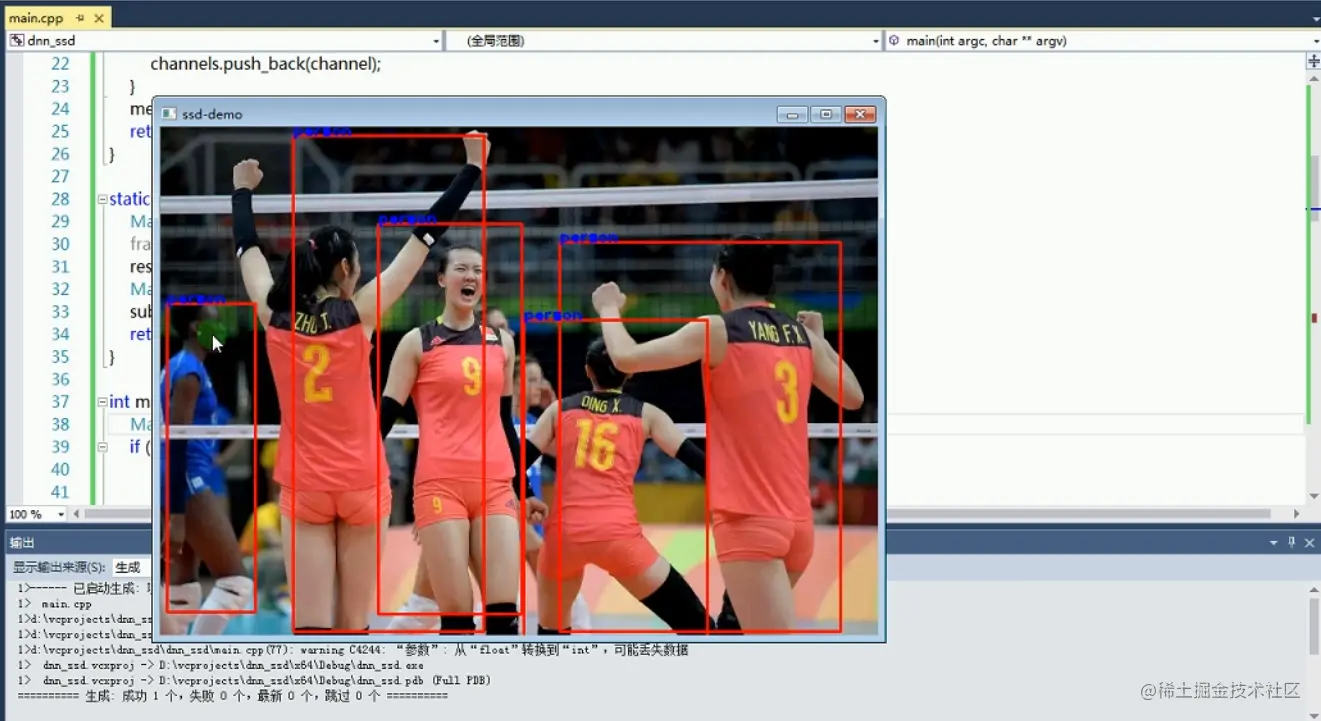Close the ssd-demo image window
Screen dimensions: 1321x721
click(x=860, y=114)
